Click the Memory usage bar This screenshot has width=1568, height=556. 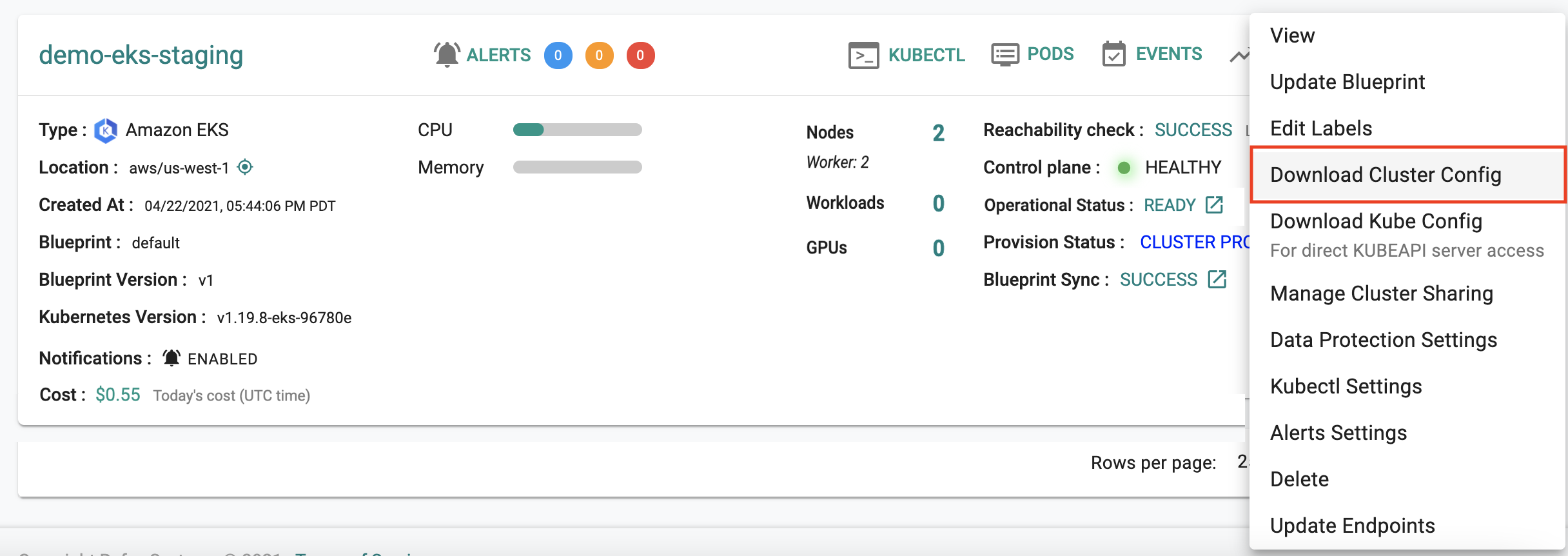tap(578, 167)
